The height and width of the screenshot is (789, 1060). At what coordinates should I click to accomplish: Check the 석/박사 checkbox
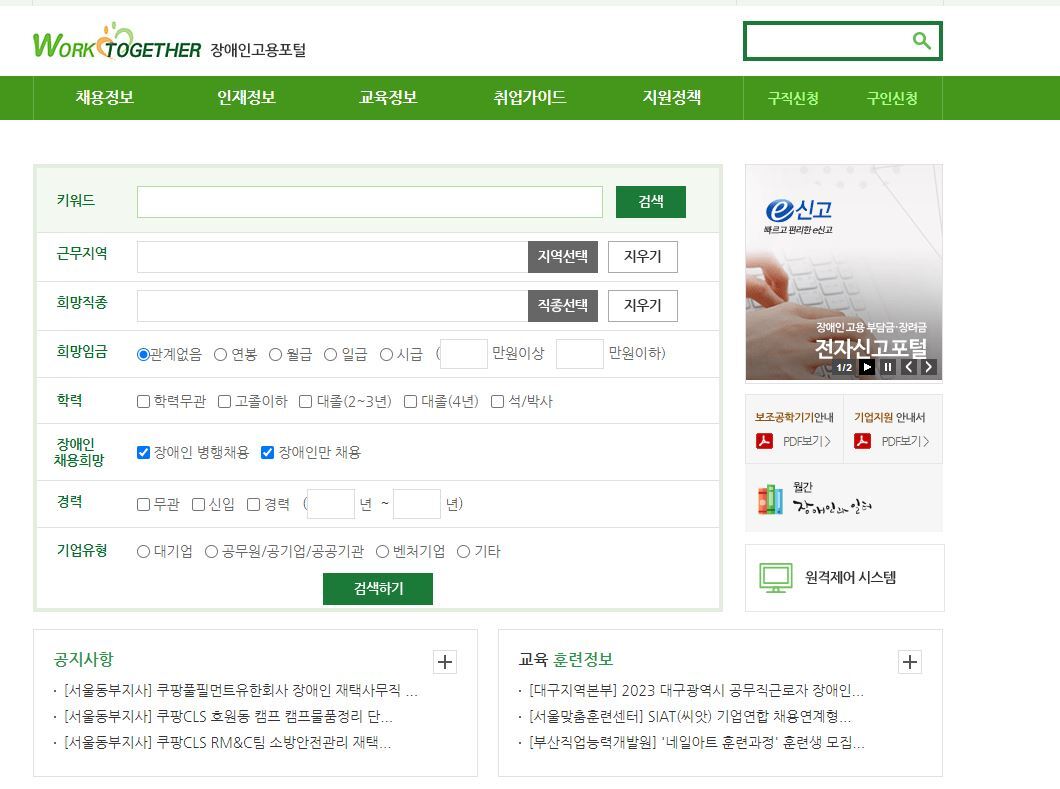tap(498, 402)
